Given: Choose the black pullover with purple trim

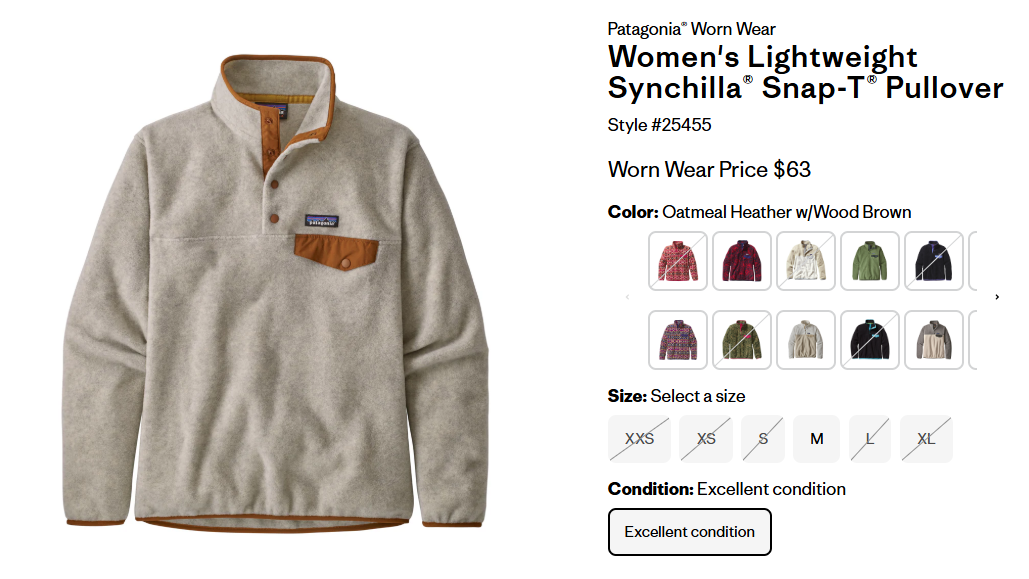Looking at the screenshot, I should click(x=933, y=261).
